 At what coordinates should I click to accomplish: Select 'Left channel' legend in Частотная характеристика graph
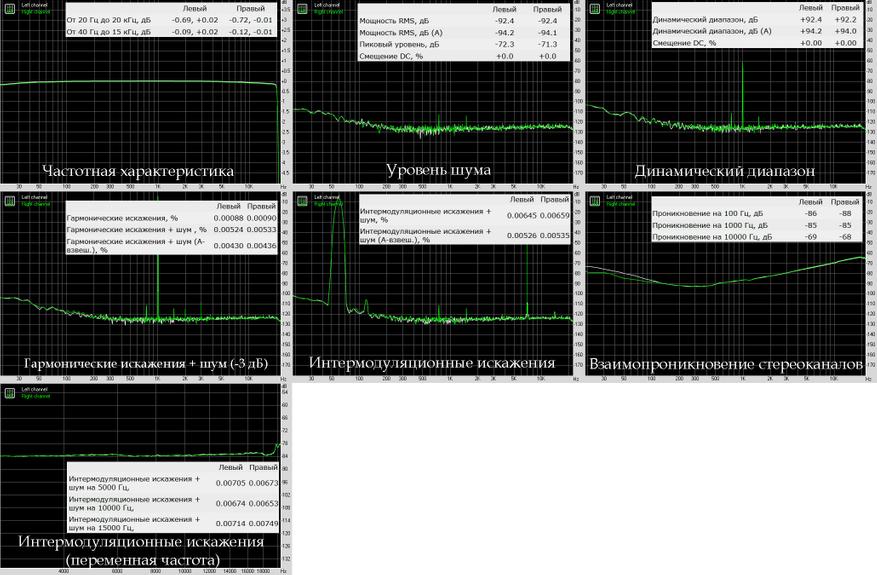tap(35, 5)
